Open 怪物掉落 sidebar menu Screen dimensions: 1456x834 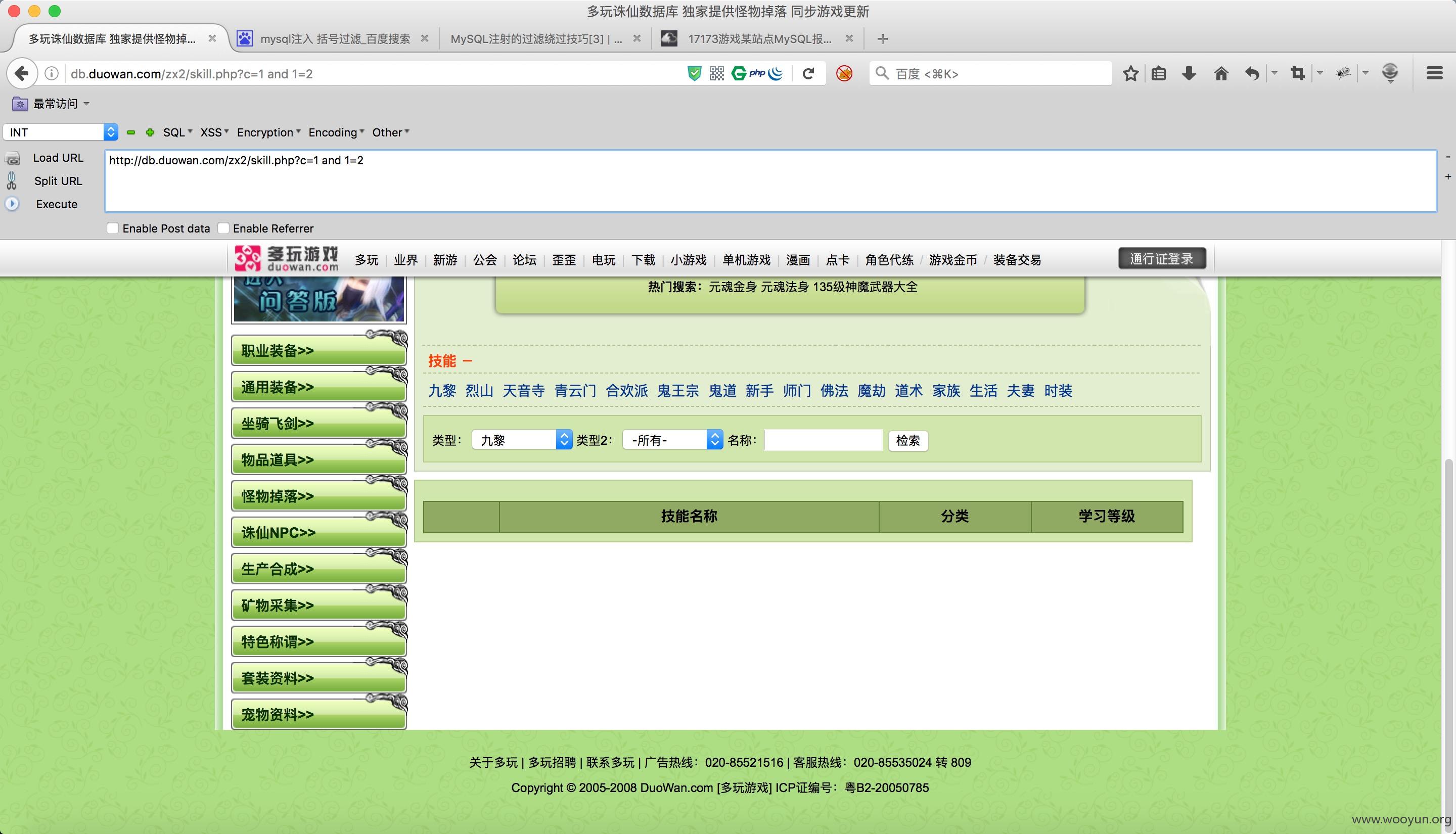click(x=318, y=495)
